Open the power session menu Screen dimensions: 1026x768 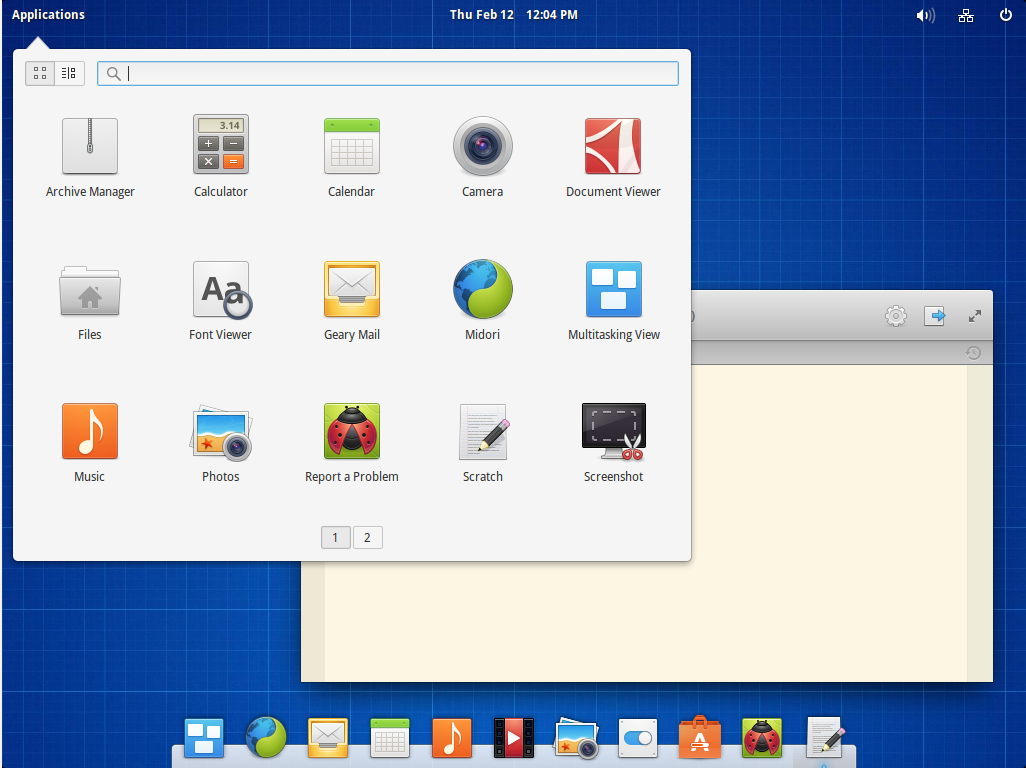point(1005,15)
